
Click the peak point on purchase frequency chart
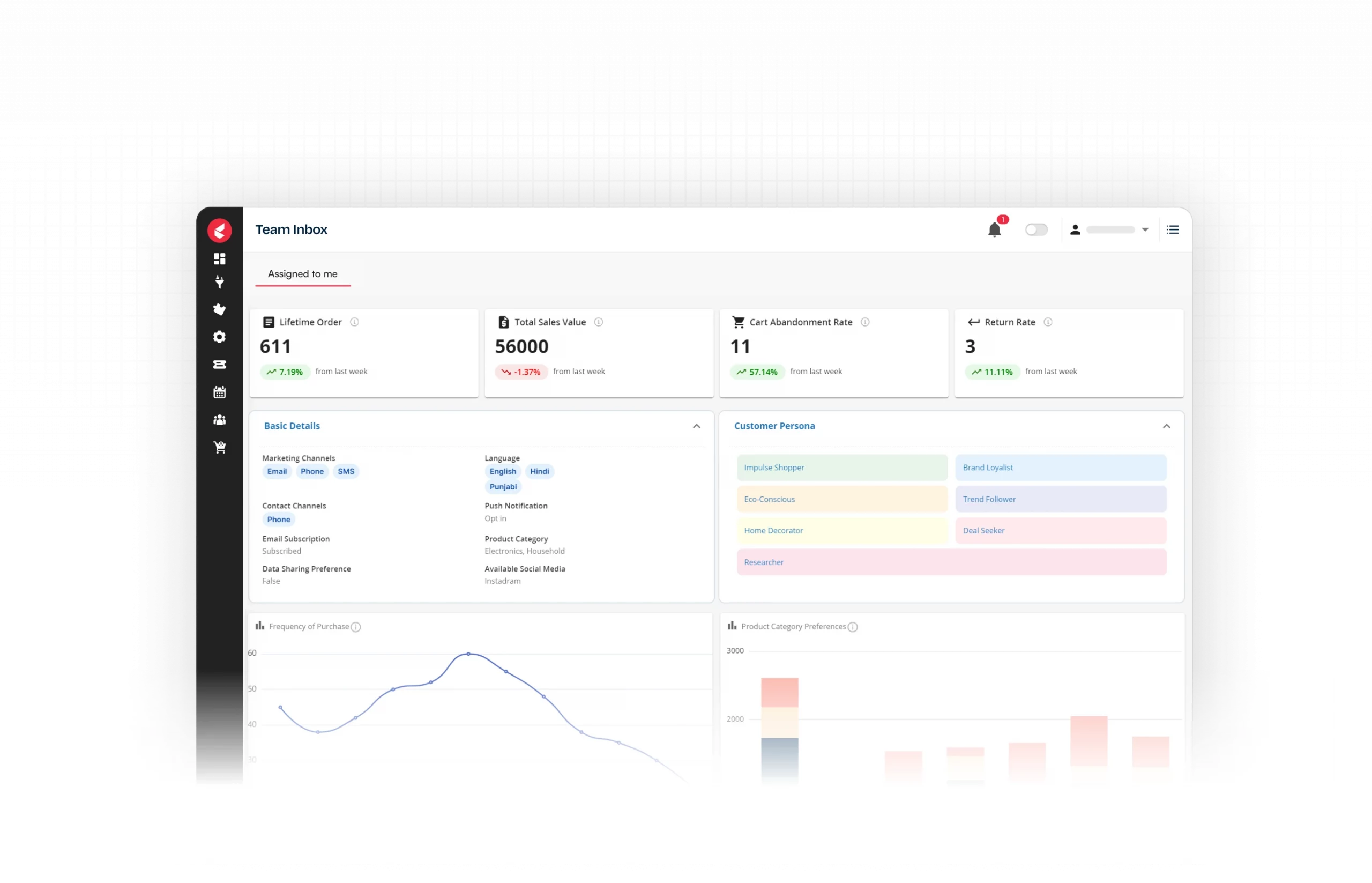point(469,654)
